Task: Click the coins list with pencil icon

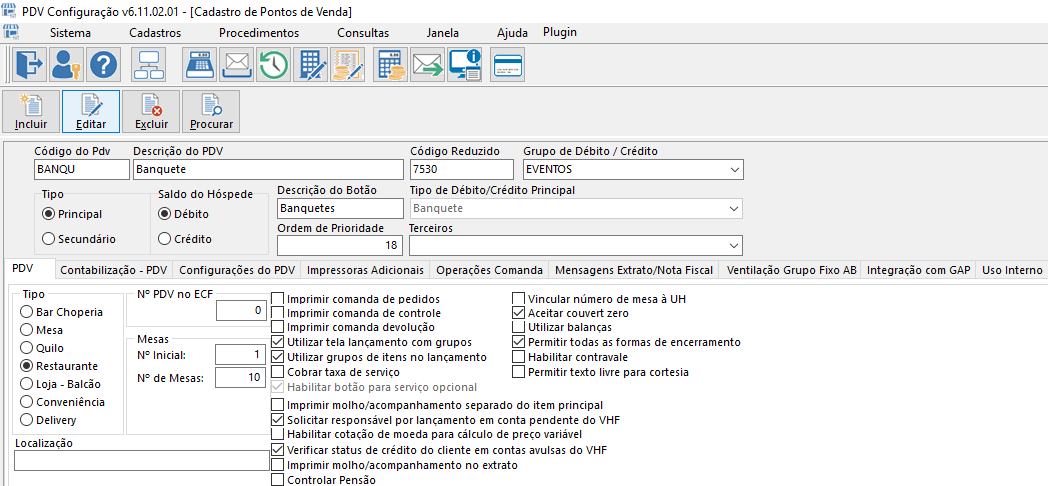Action: [348, 65]
